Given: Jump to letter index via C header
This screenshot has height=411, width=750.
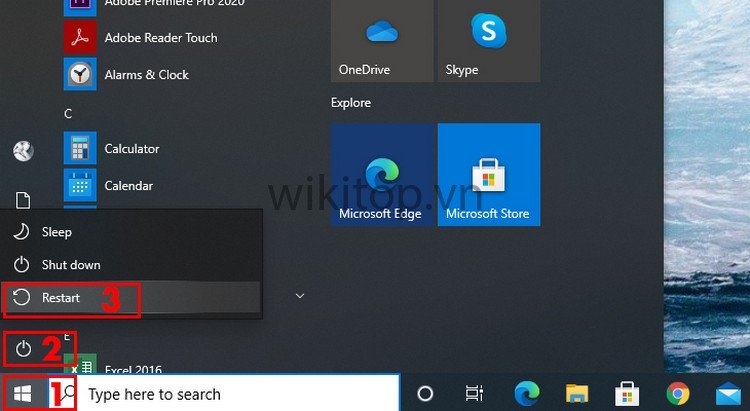Looking at the screenshot, I should pyautogui.click(x=68, y=114).
